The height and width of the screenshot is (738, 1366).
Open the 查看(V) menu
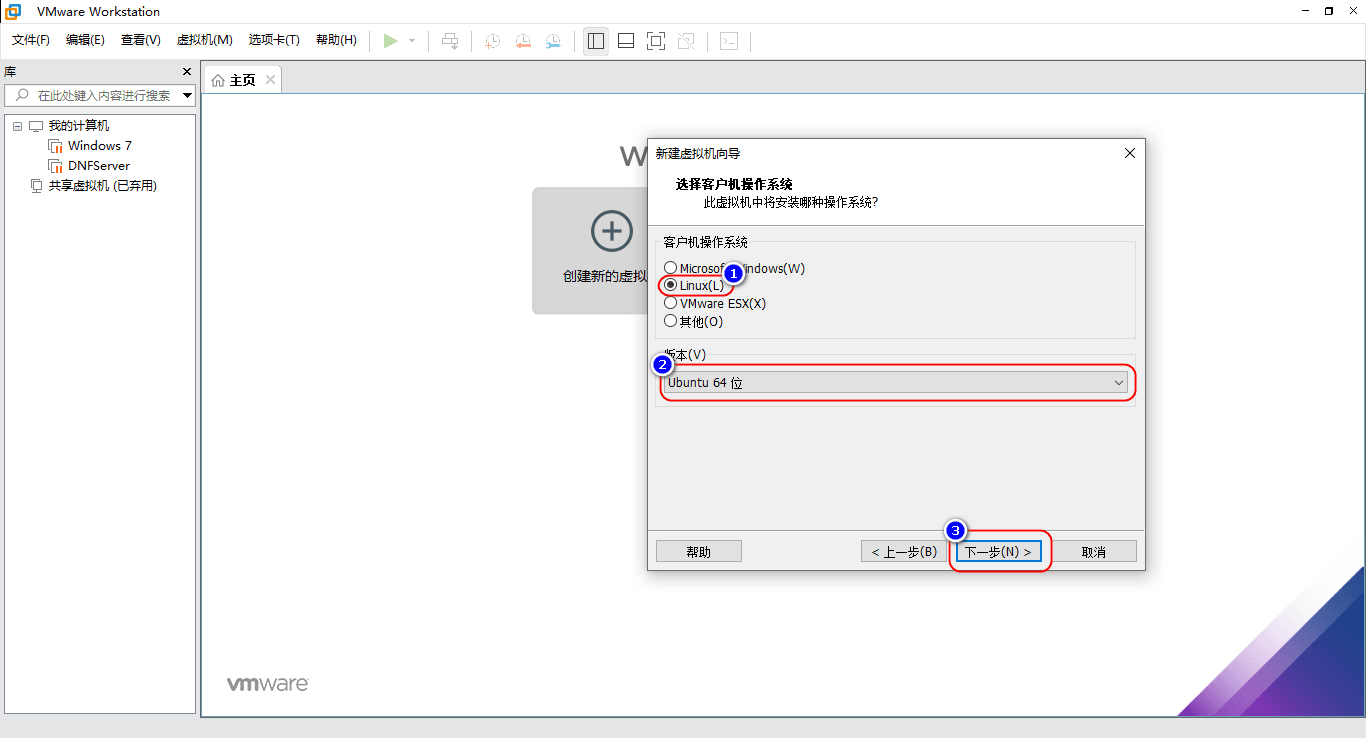(140, 40)
